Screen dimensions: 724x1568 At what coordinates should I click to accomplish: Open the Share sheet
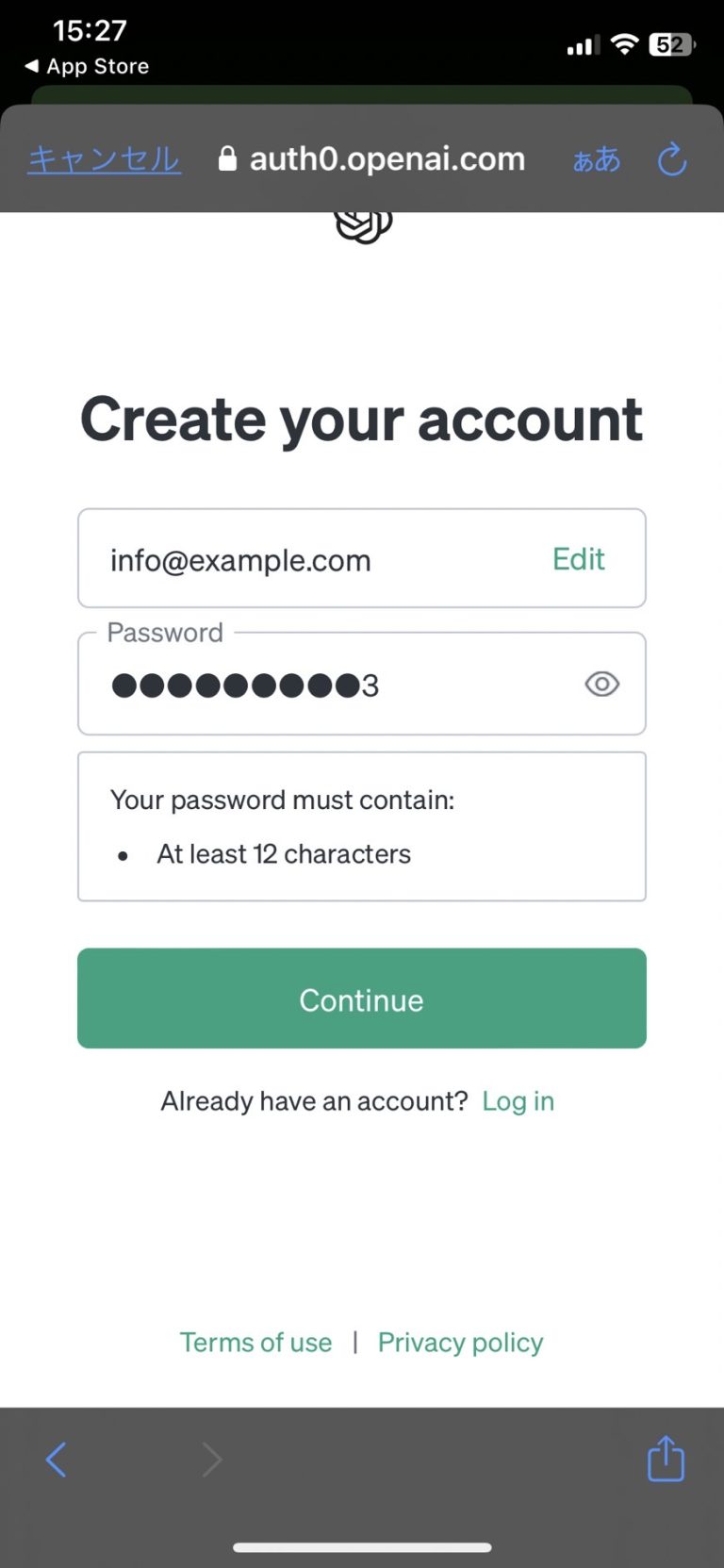point(666,1459)
